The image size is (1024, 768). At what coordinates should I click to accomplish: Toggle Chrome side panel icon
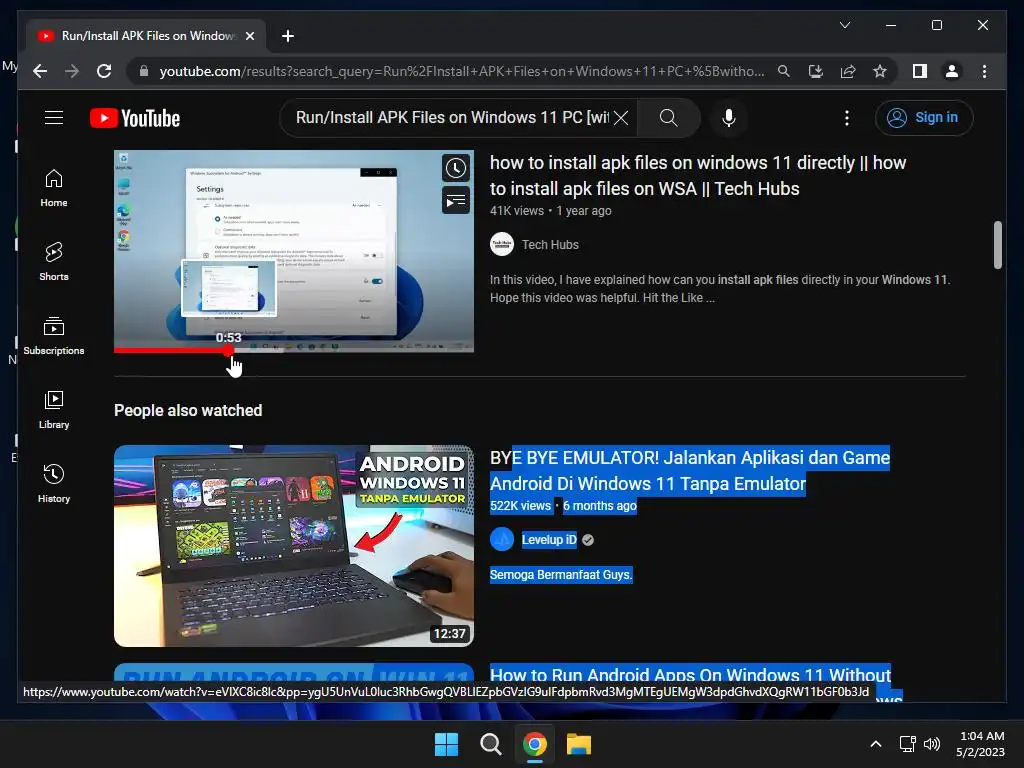[x=920, y=71]
